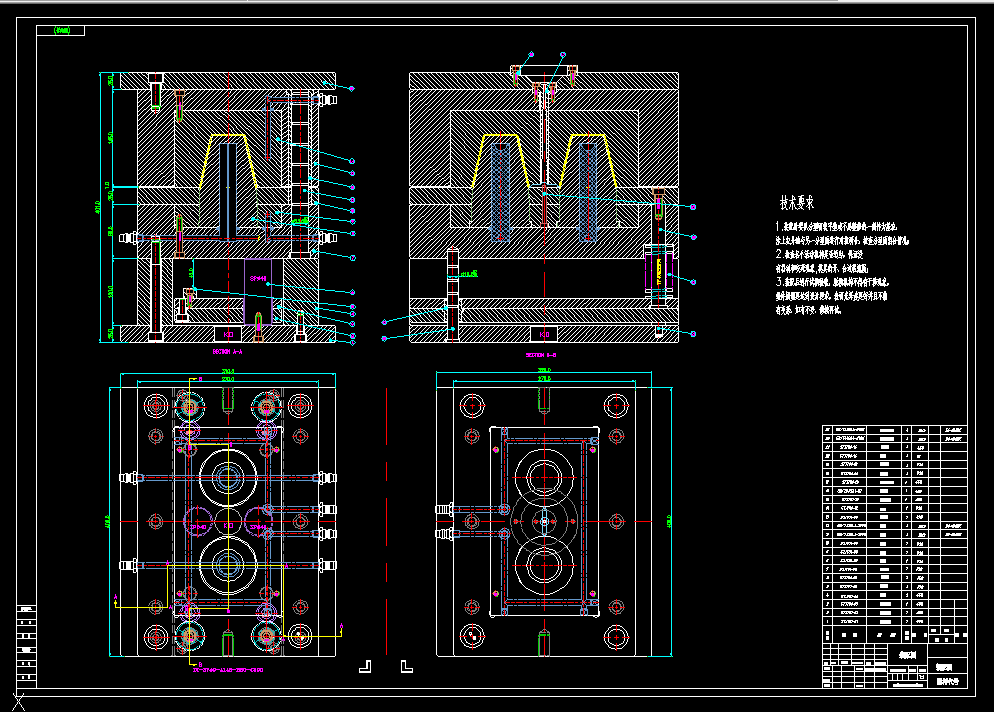Viewport: 994px width, 712px height.
Task: Select item 2. of the technical requirements text
Action: tap(823, 261)
